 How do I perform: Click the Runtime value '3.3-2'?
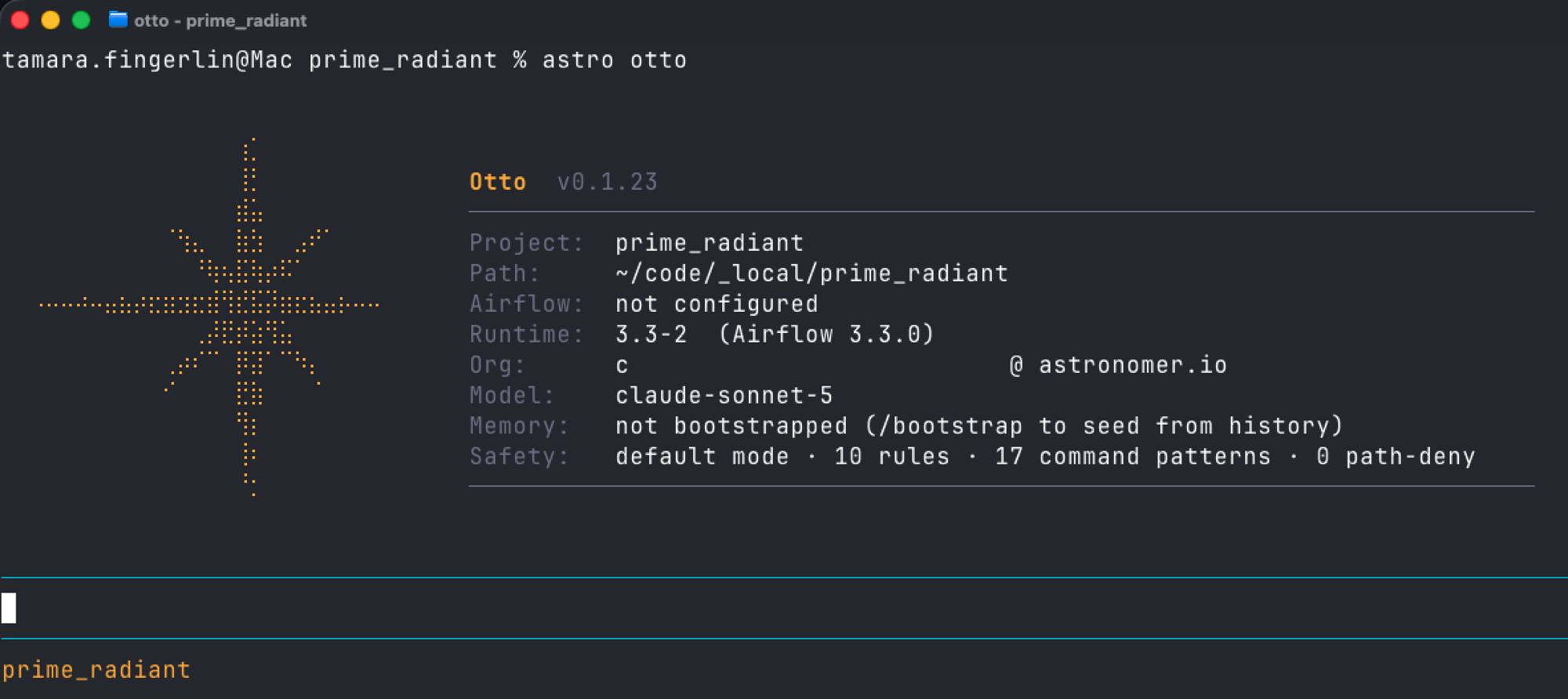click(x=652, y=335)
